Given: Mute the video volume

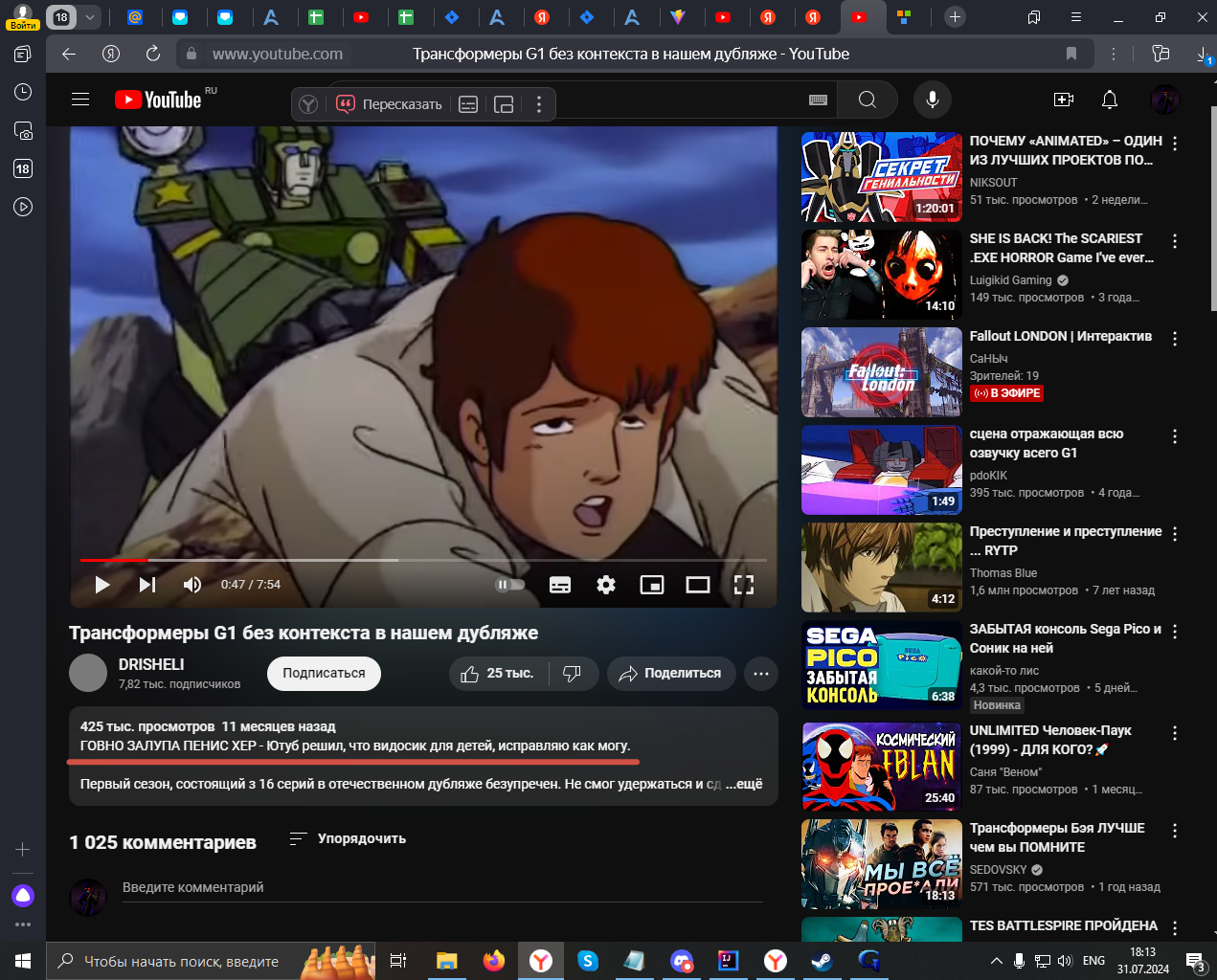Looking at the screenshot, I should click(192, 585).
